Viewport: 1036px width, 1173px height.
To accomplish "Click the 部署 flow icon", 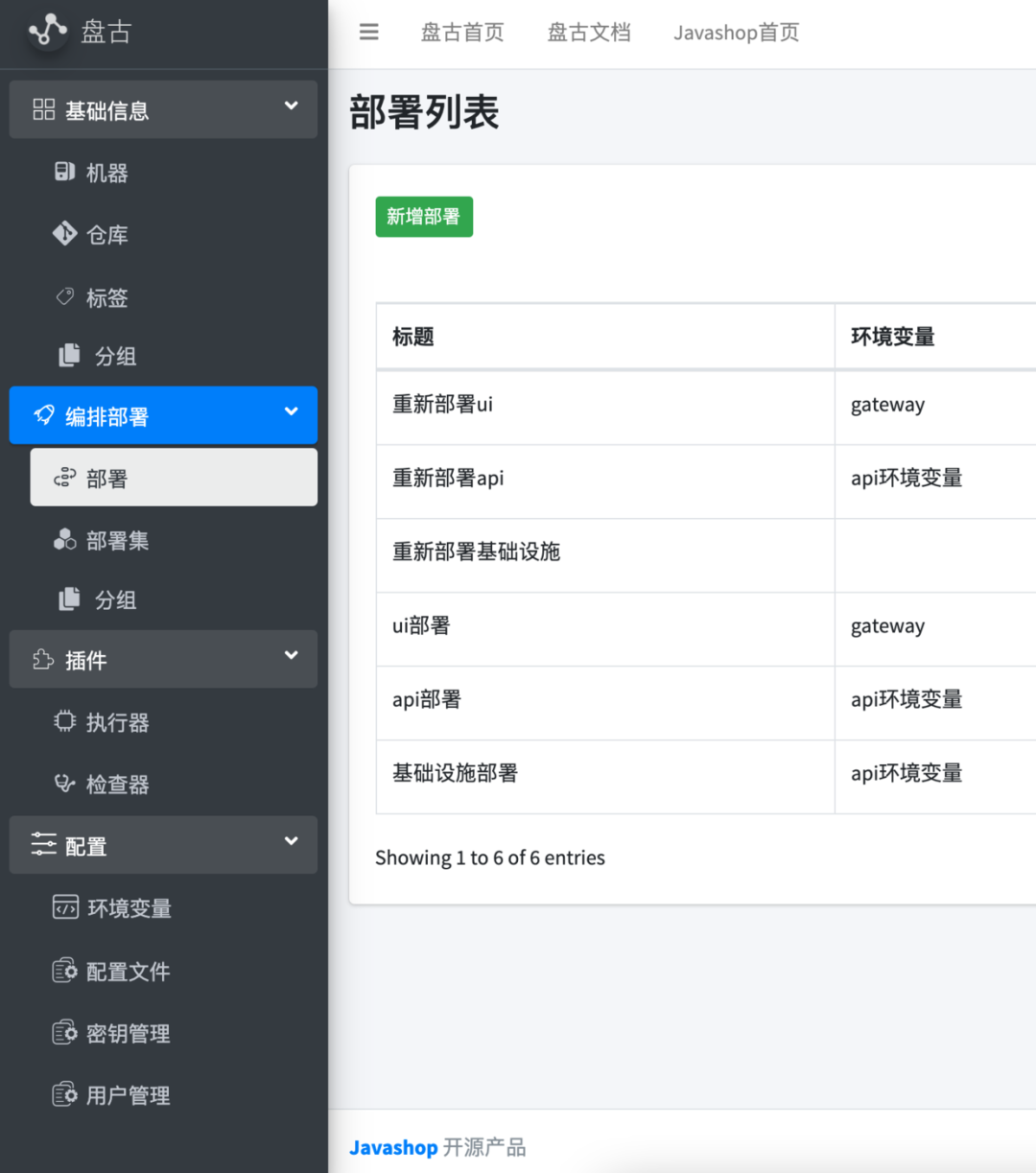I will click(64, 477).
